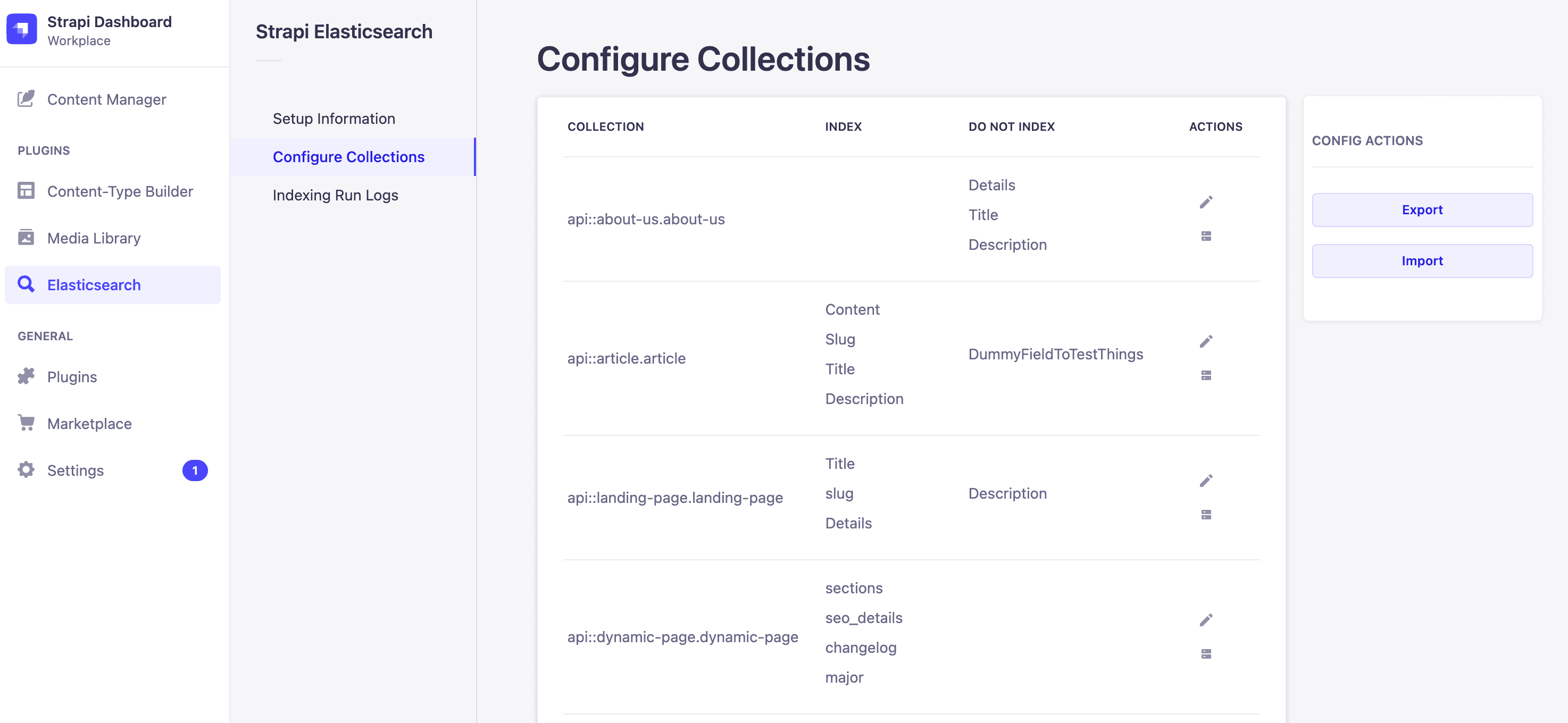The image size is (1568, 723).
Task: Open Content Manager from sidebar
Action: tap(106, 99)
